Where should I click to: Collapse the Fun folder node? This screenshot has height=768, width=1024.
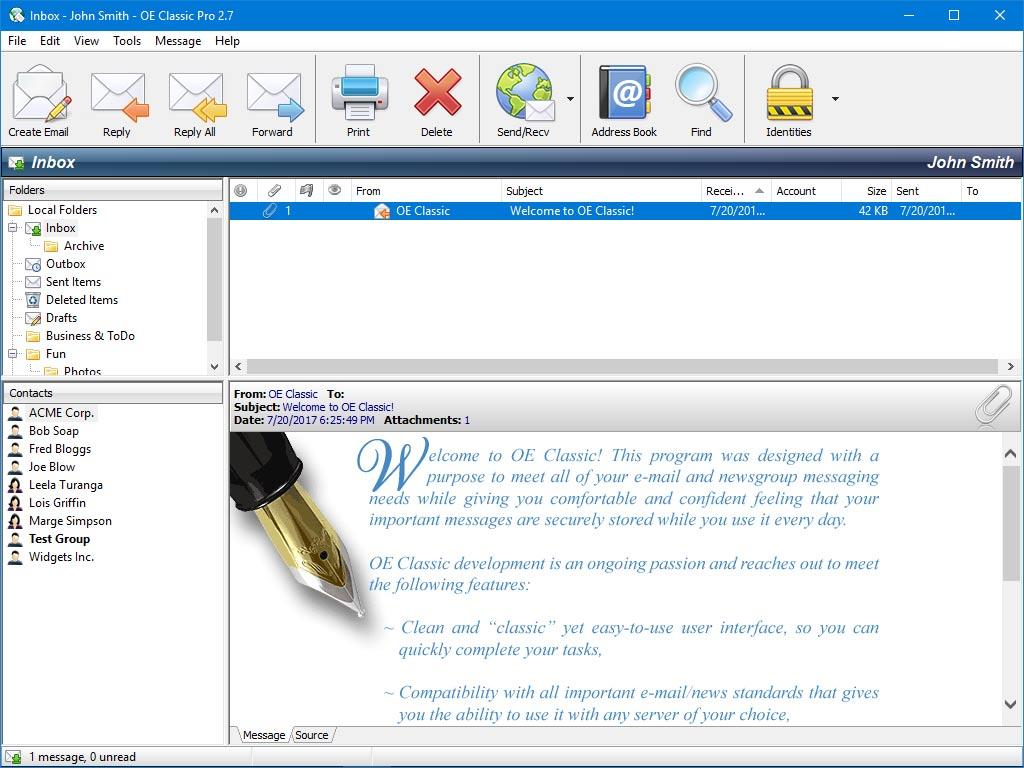click(12, 354)
